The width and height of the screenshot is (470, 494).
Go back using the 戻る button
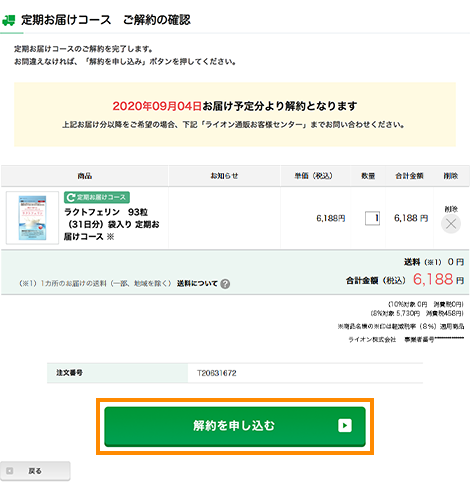35,471
